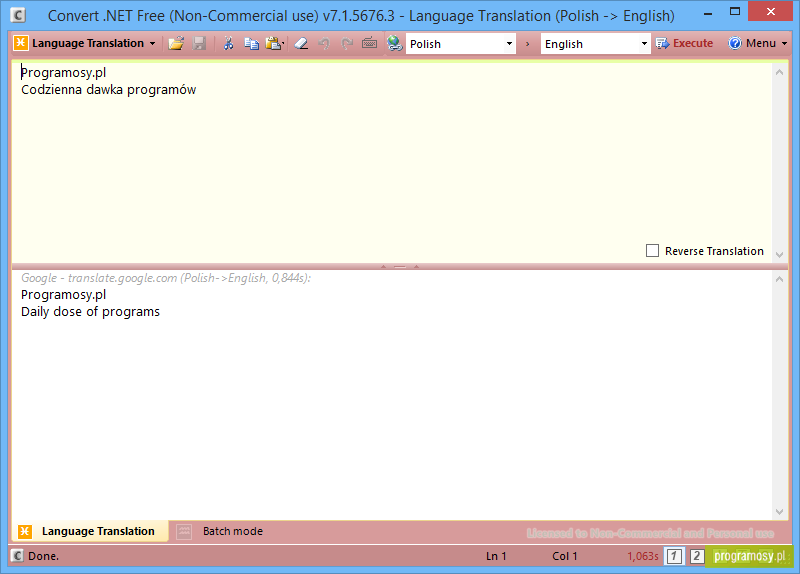Select view 2 in the status bar
This screenshot has width=800, height=574.
[696, 556]
